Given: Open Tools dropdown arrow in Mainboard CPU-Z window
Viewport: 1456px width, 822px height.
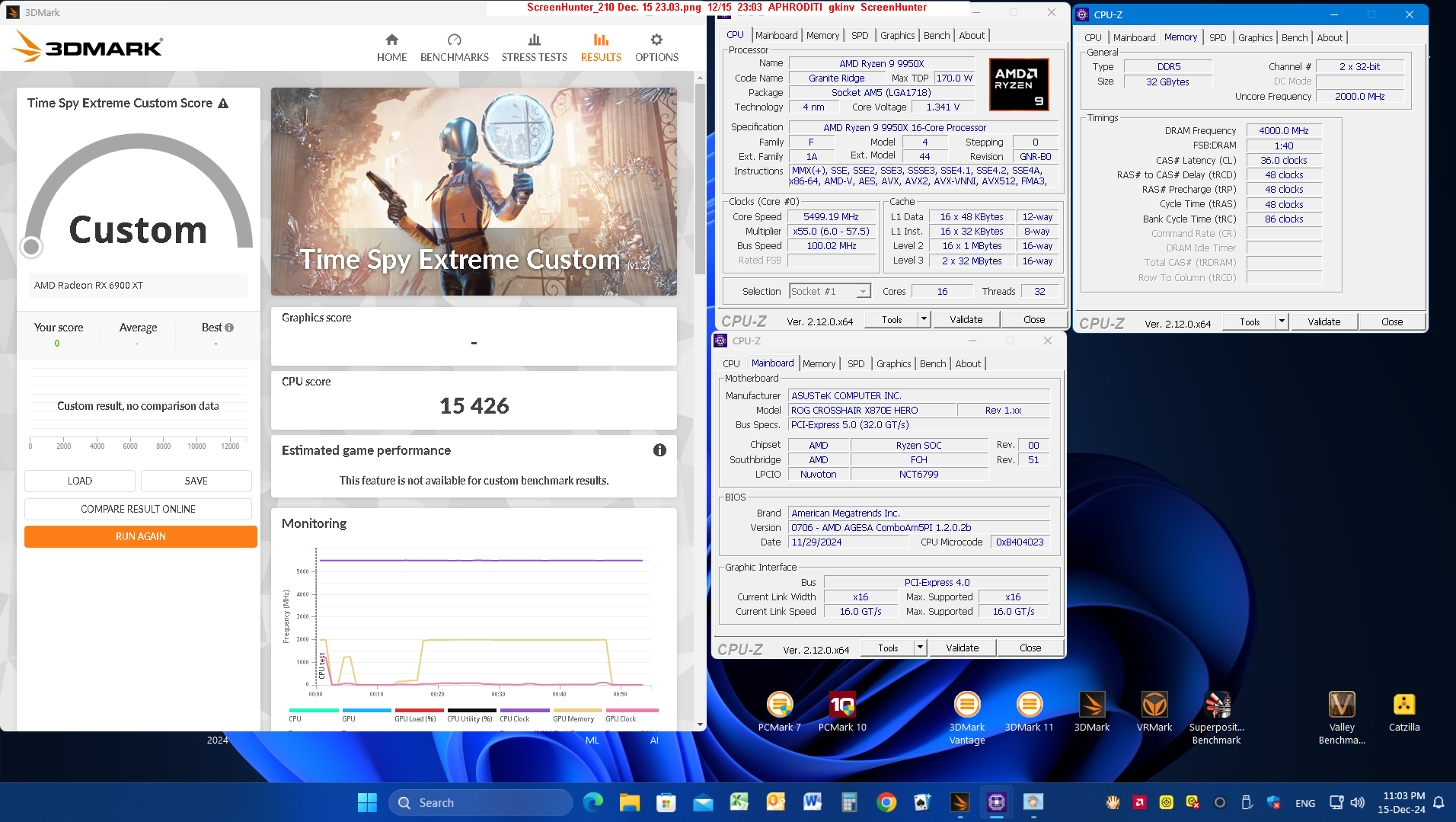Looking at the screenshot, I should click(920, 648).
